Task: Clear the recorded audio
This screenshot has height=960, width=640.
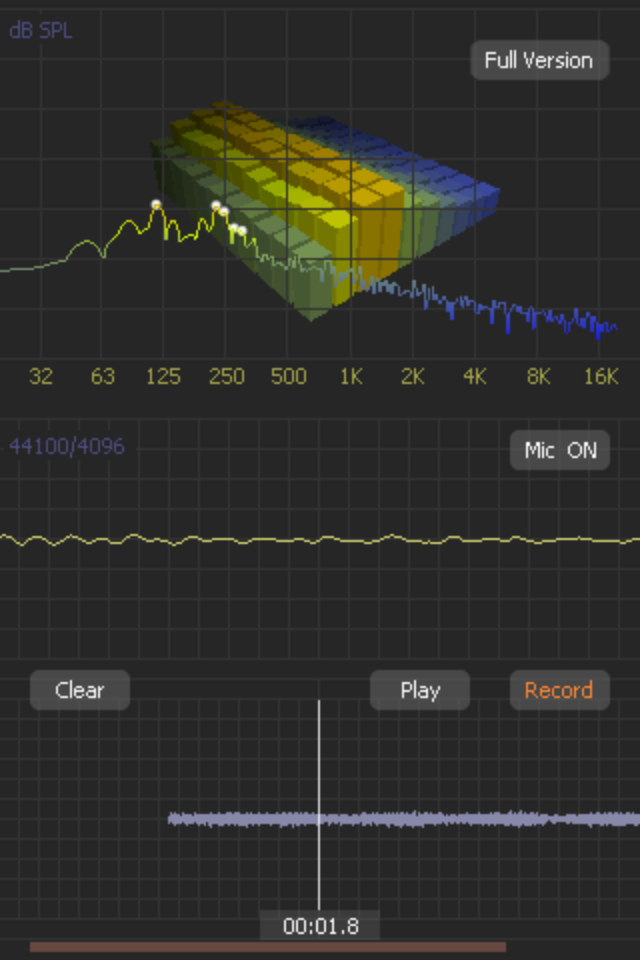Action: click(80, 690)
